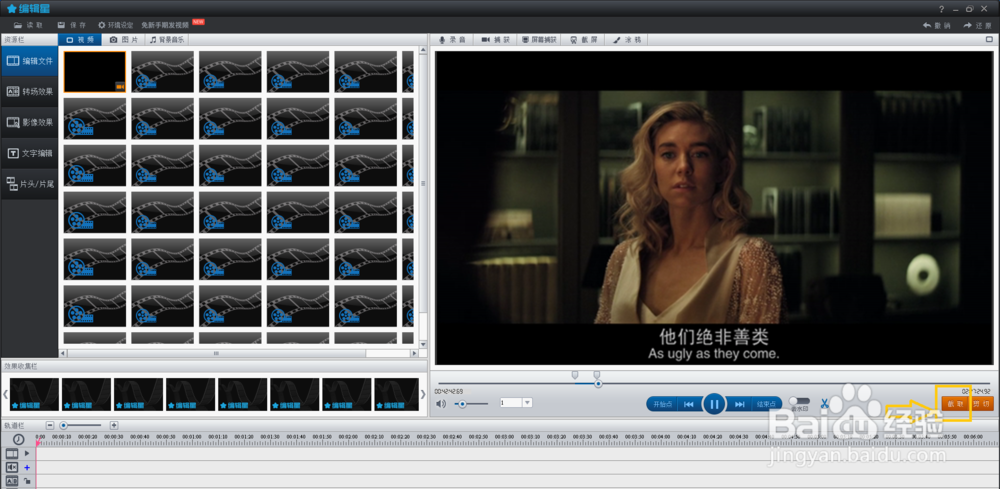Adjust the preview volume slider
Image resolution: width=1000 pixels, height=489 pixels.
coord(471,404)
